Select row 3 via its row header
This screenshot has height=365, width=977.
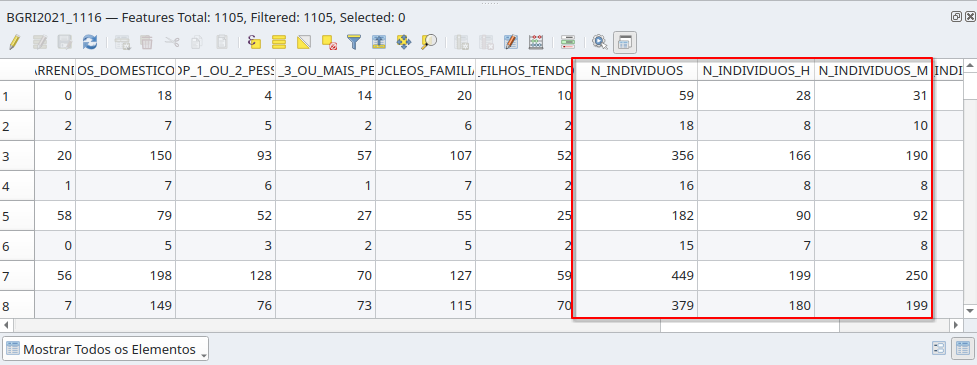(x=17, y=156)
